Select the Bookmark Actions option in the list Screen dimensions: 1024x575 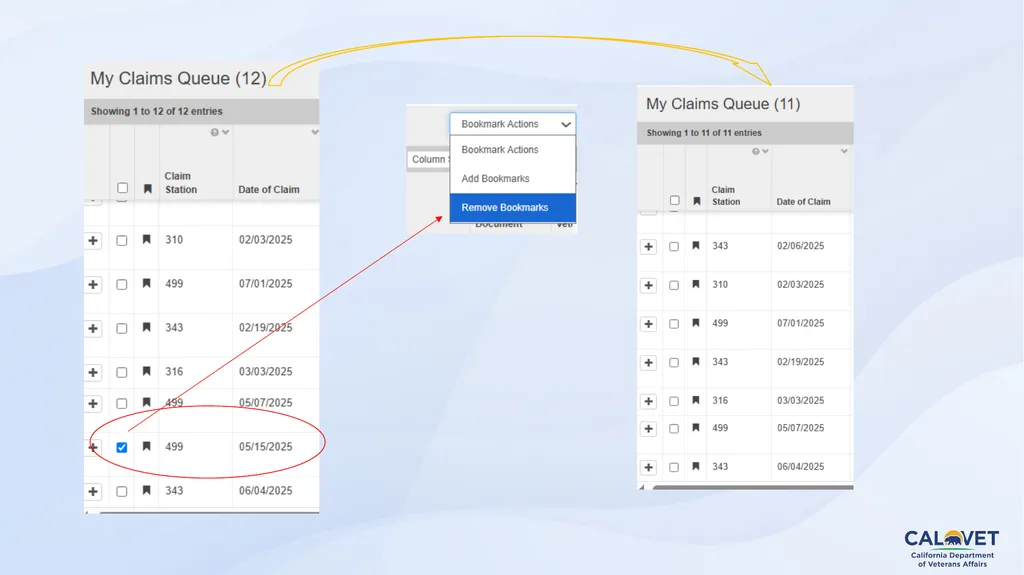click(513, 150)
